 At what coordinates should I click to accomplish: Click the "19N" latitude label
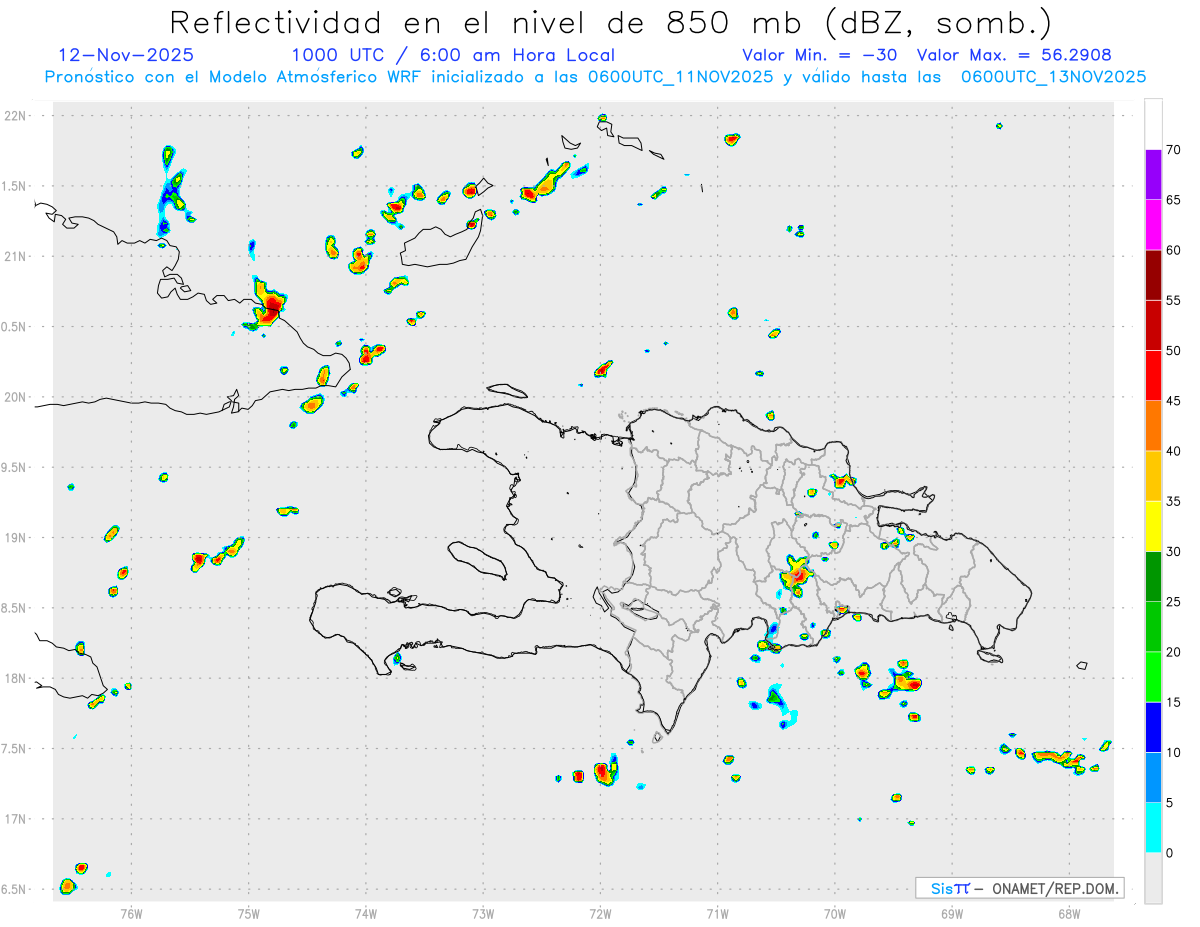(17, 537)
